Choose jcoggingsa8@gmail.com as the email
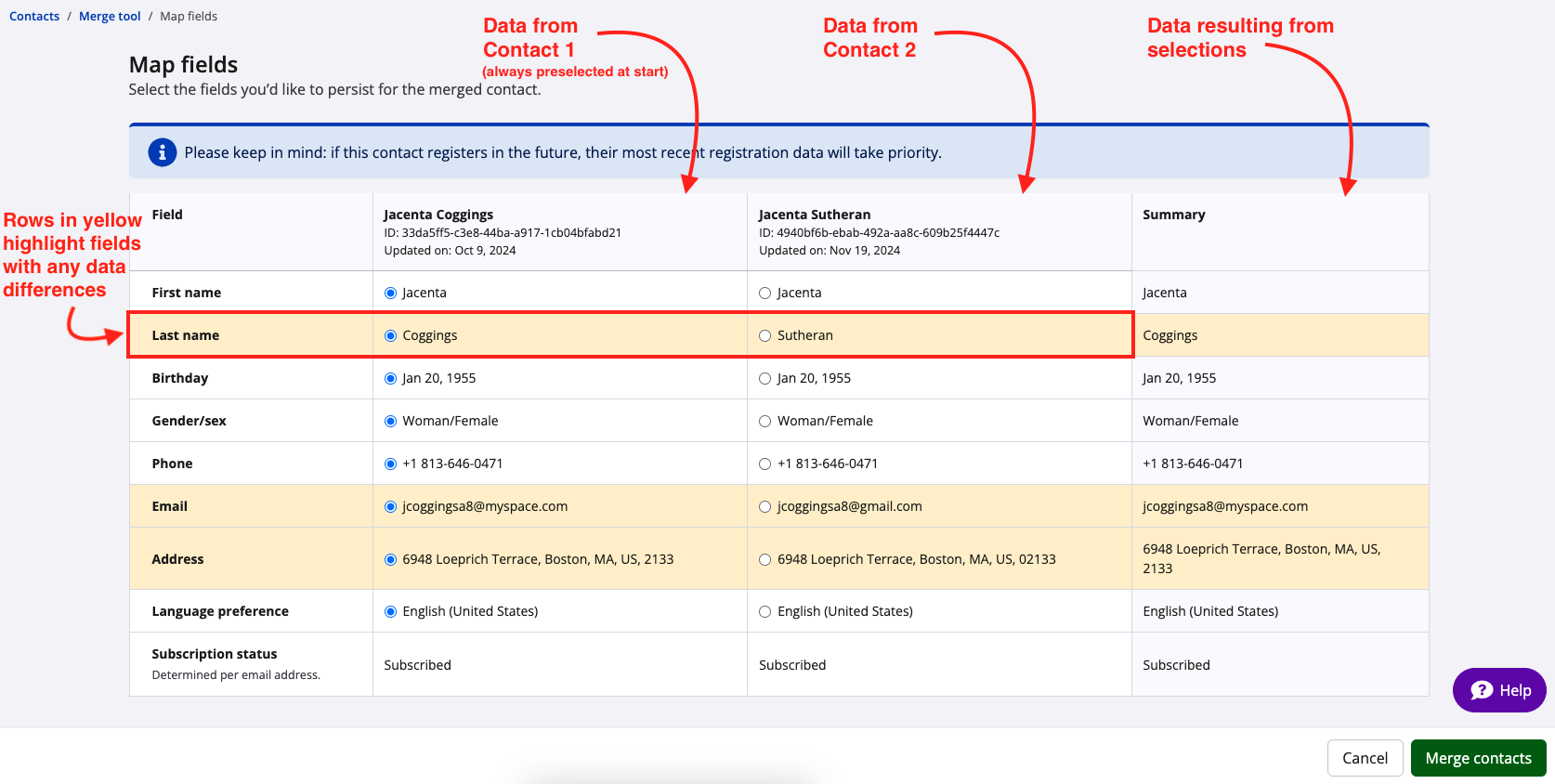Image resolution: width=1555 pixels, height=784 pixels. (x=765, y=506)
